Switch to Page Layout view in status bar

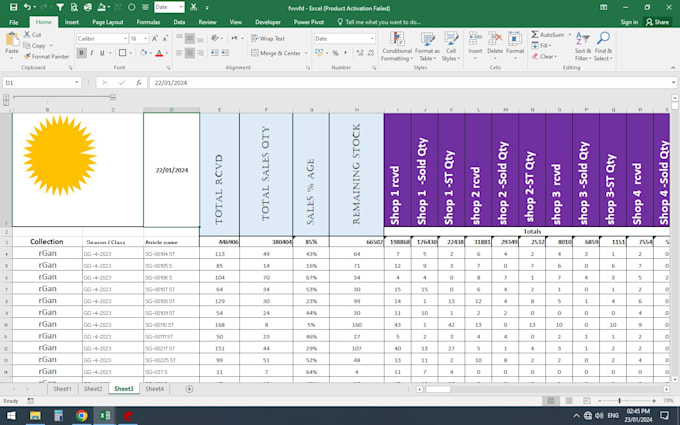pyautogui.click(x=569, y=401)
